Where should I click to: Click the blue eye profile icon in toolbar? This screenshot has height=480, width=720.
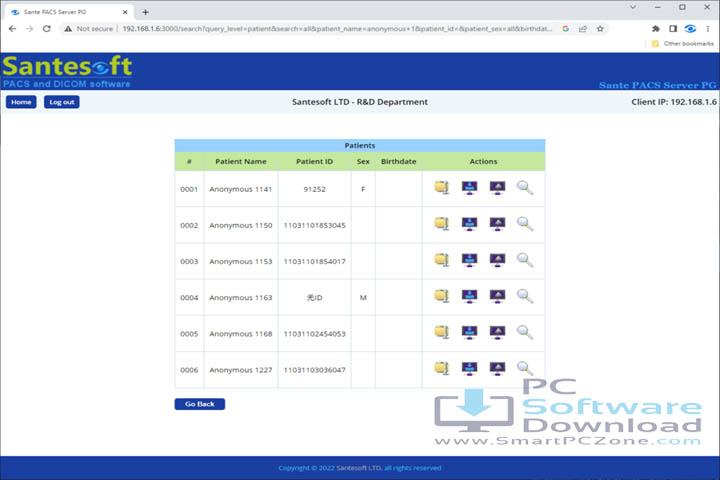tap(690, 28)
